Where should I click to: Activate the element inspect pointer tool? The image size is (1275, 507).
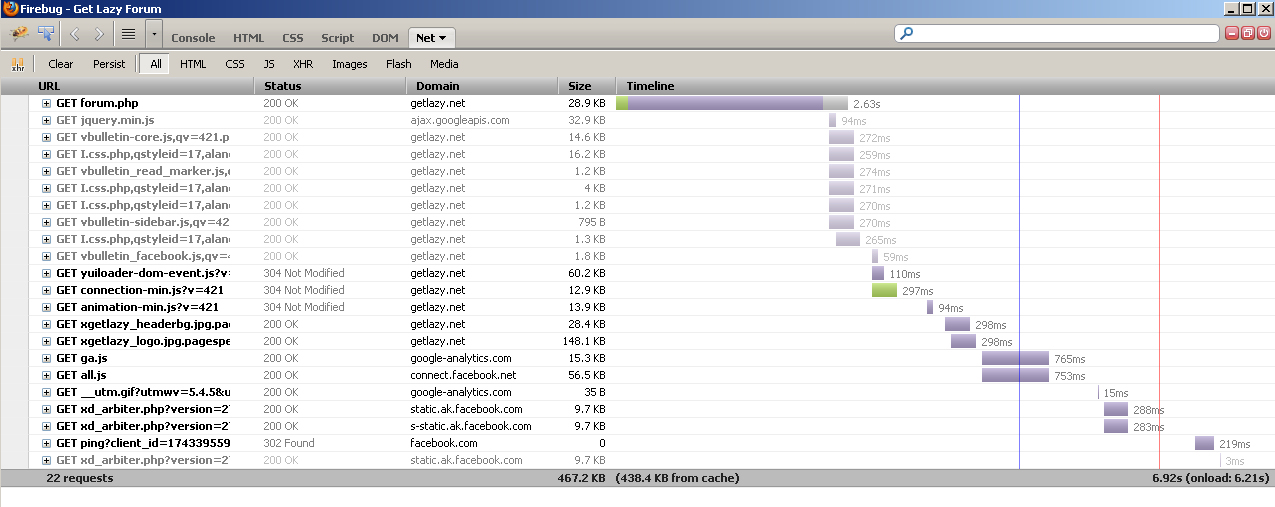point(45,33)
